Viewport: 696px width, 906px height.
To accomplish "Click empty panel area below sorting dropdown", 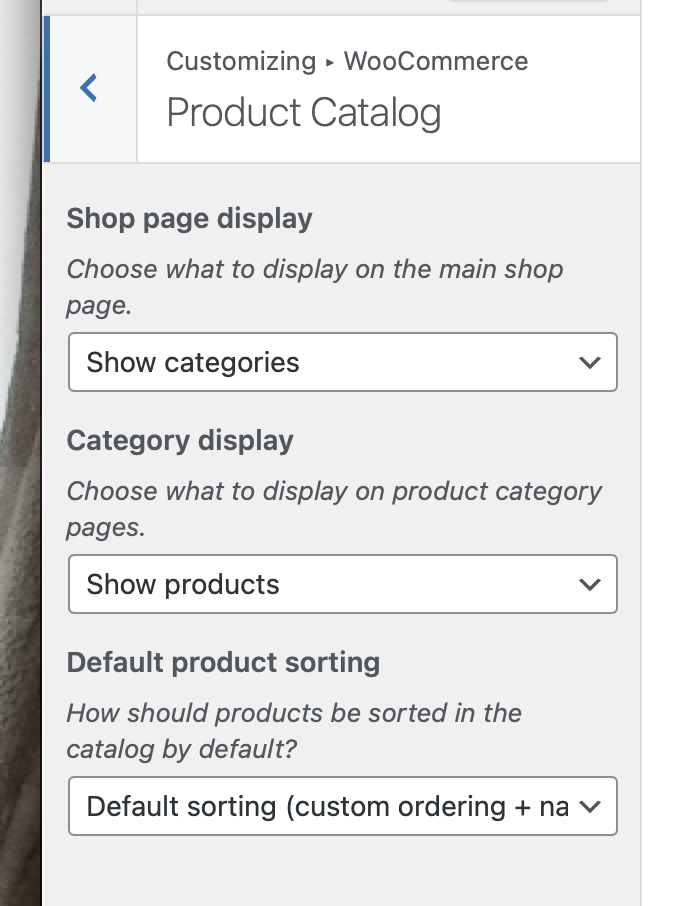I will coord(342,872).
